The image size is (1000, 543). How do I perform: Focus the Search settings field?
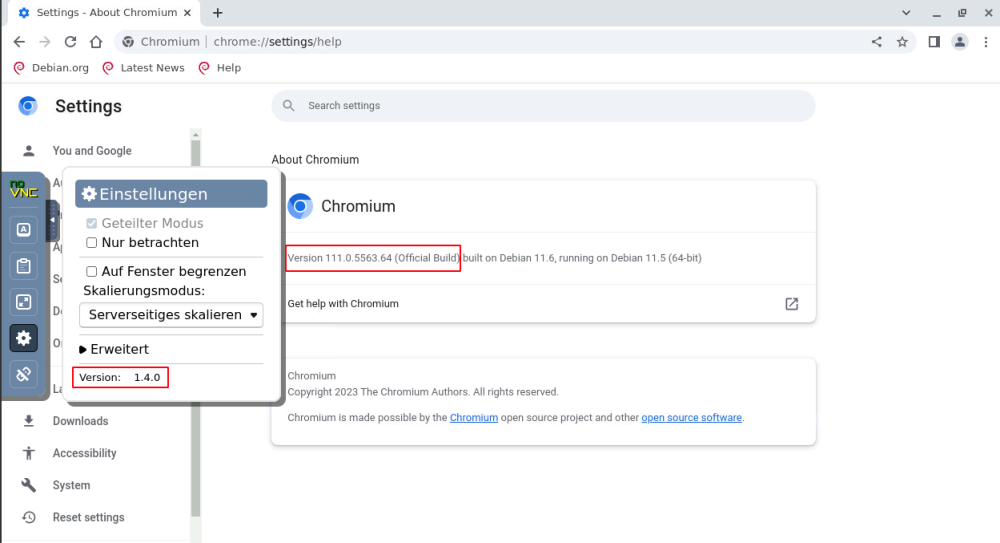click(543, 105)
